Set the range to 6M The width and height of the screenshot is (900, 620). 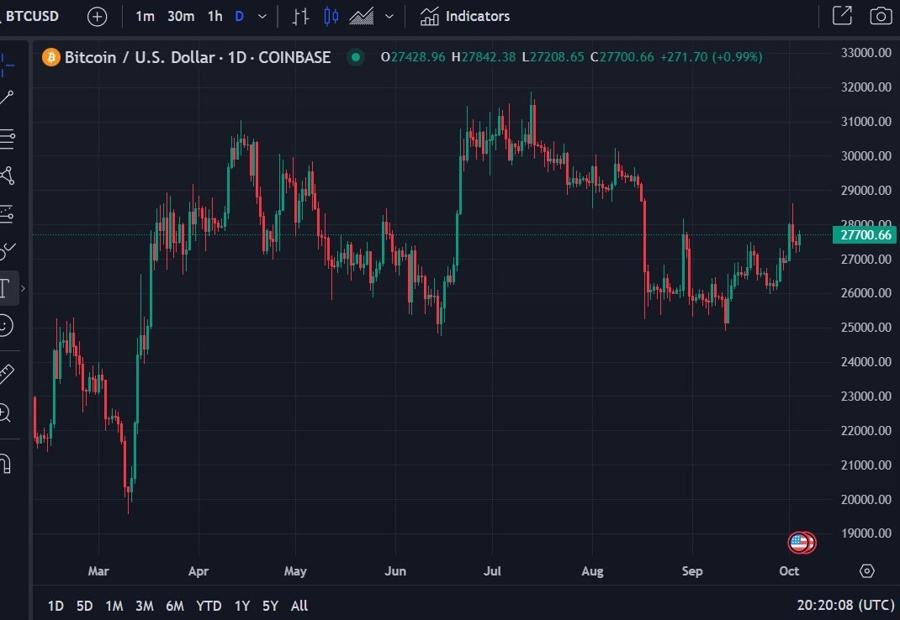point(174,606)
